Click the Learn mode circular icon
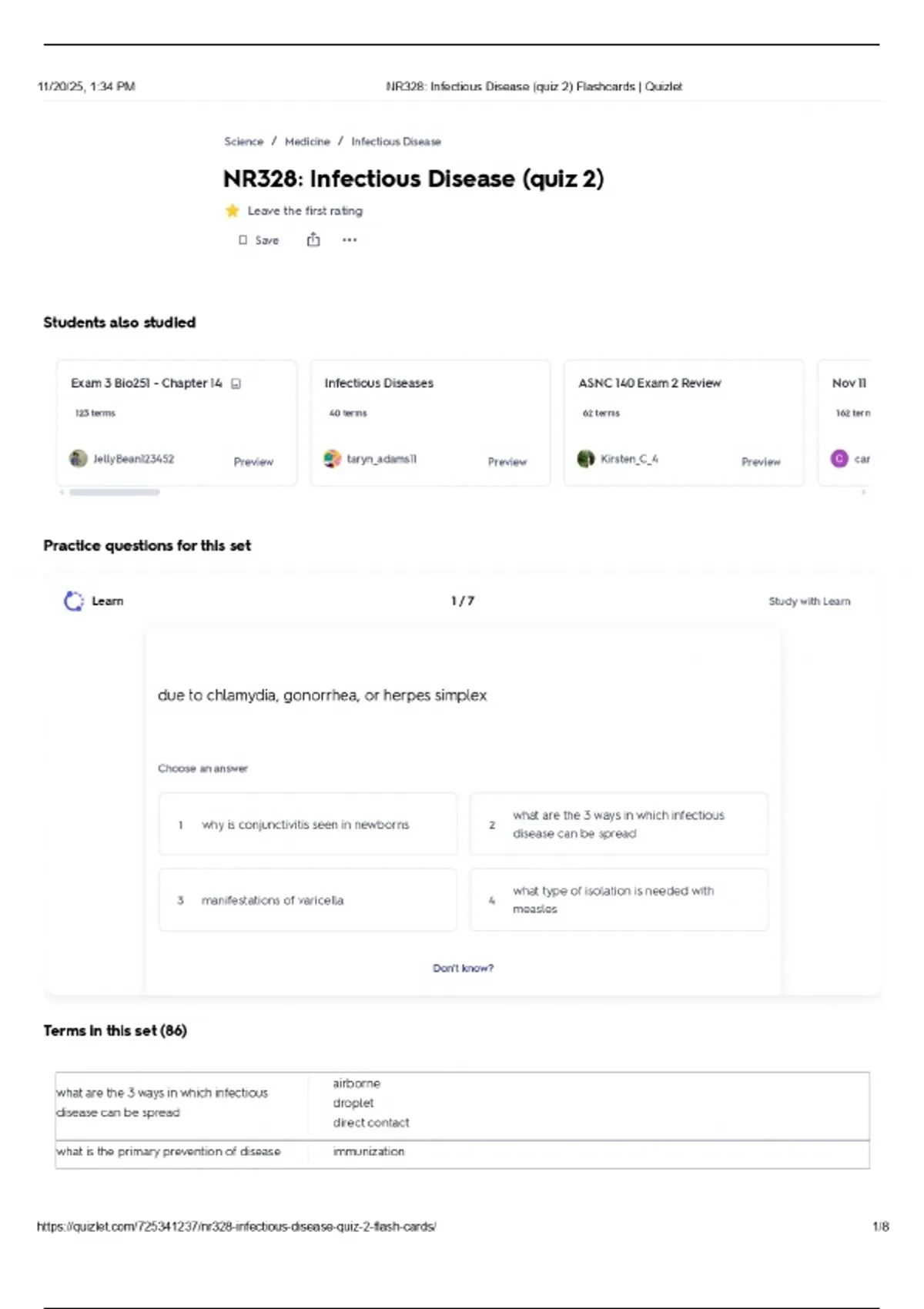Viewport: 924px width, 1309px height. (74, 601)
